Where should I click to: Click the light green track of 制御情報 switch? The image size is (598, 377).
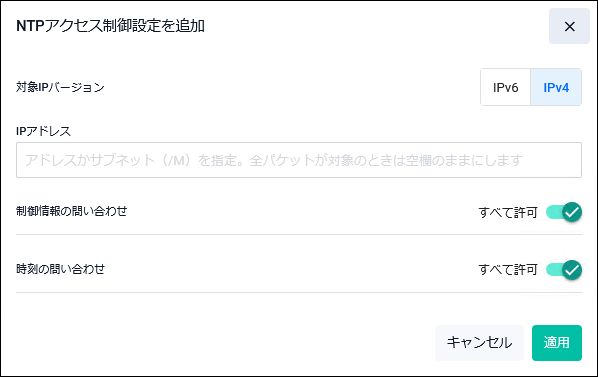554,212
